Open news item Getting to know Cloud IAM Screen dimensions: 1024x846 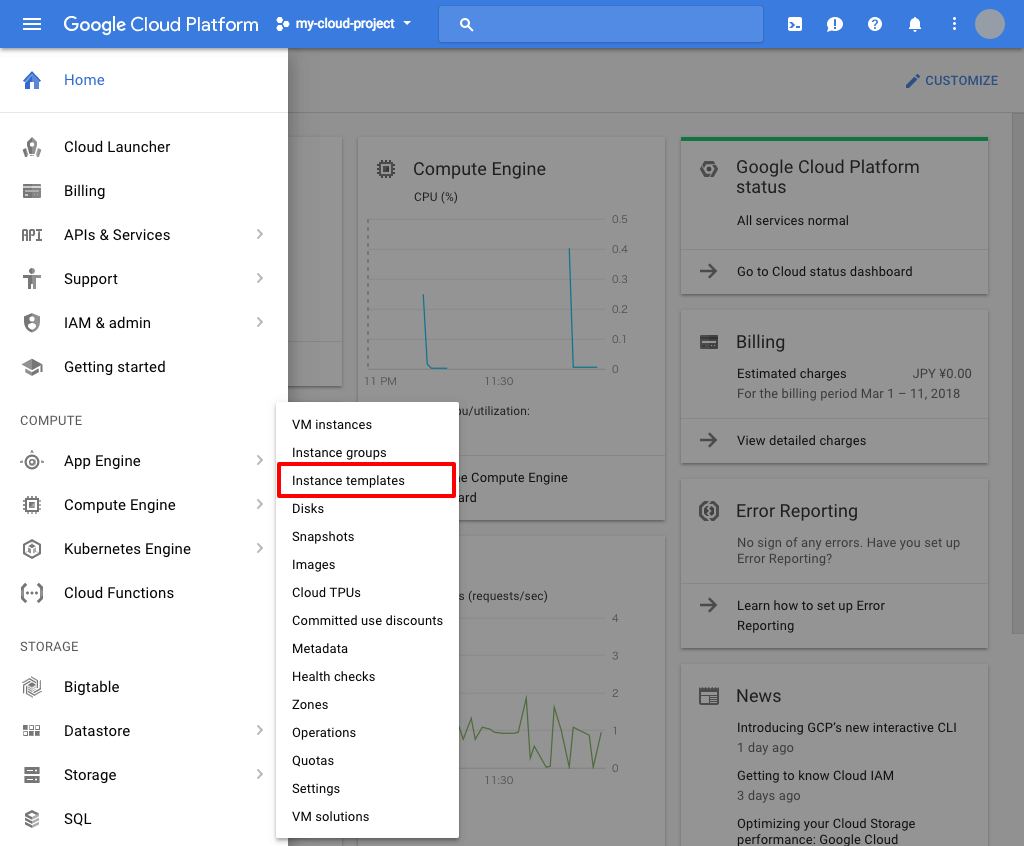point(815,776)
